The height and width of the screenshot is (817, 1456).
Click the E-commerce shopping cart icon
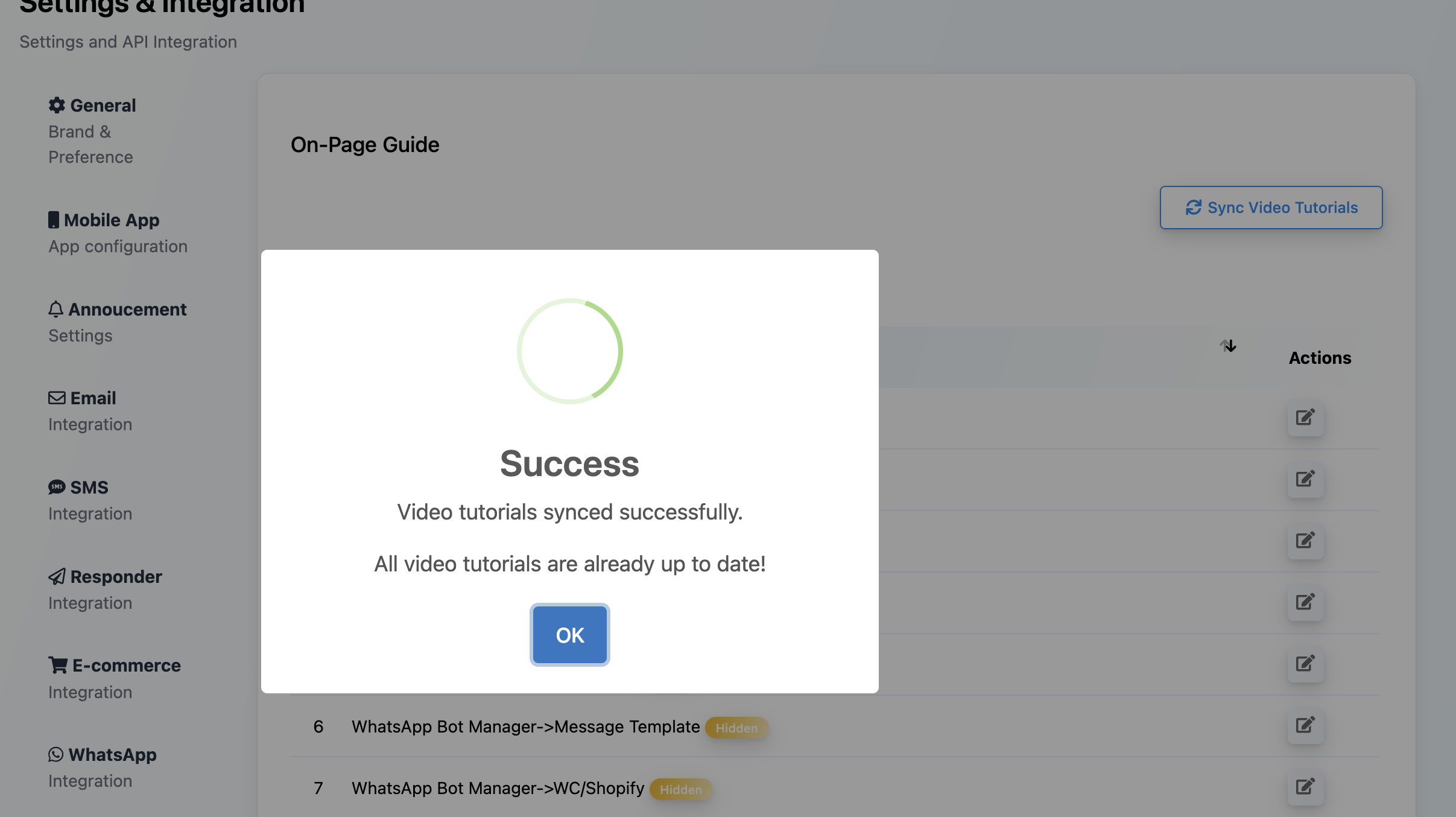[x=58, y=665]
